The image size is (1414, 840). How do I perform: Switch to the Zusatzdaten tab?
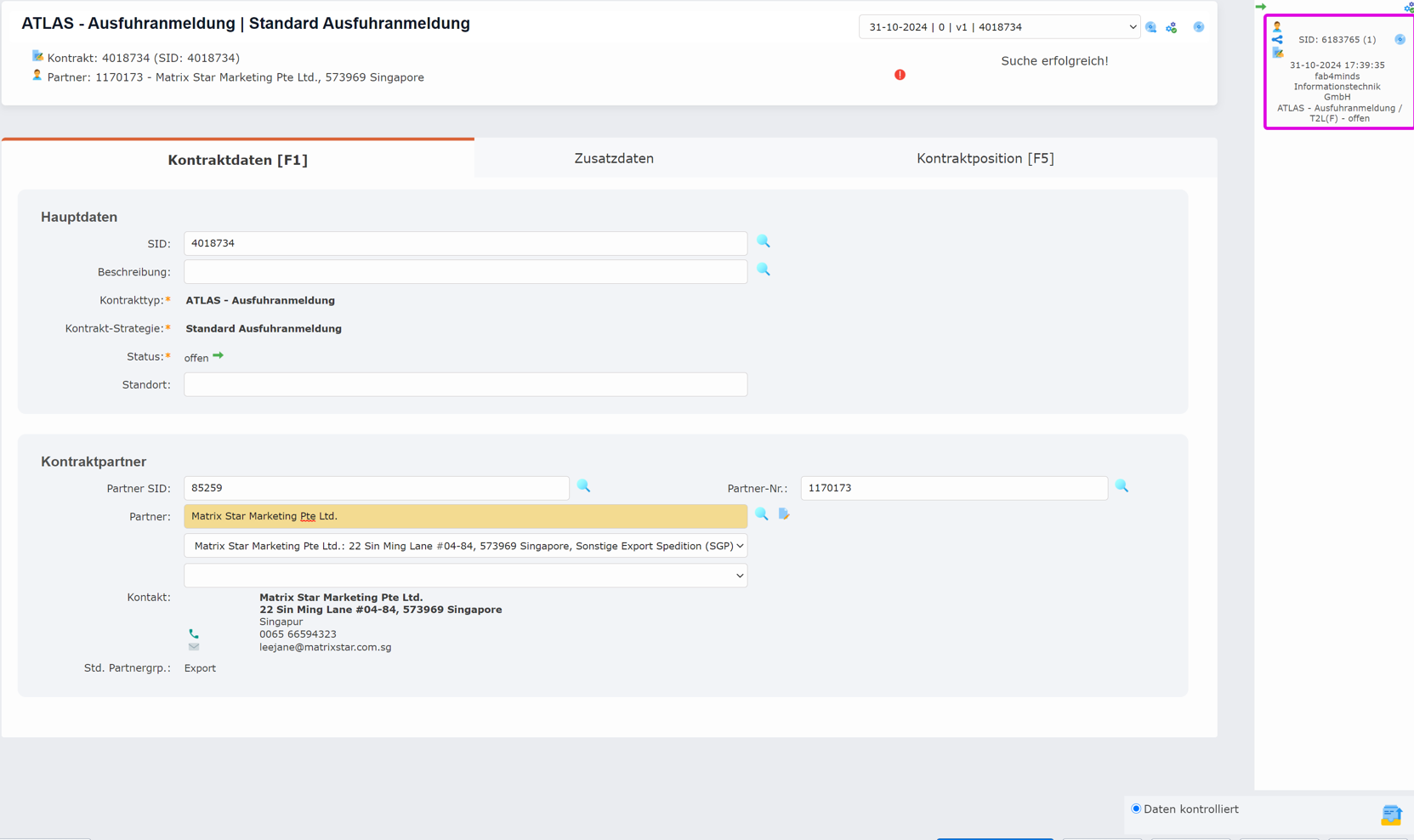coord(614,157)
